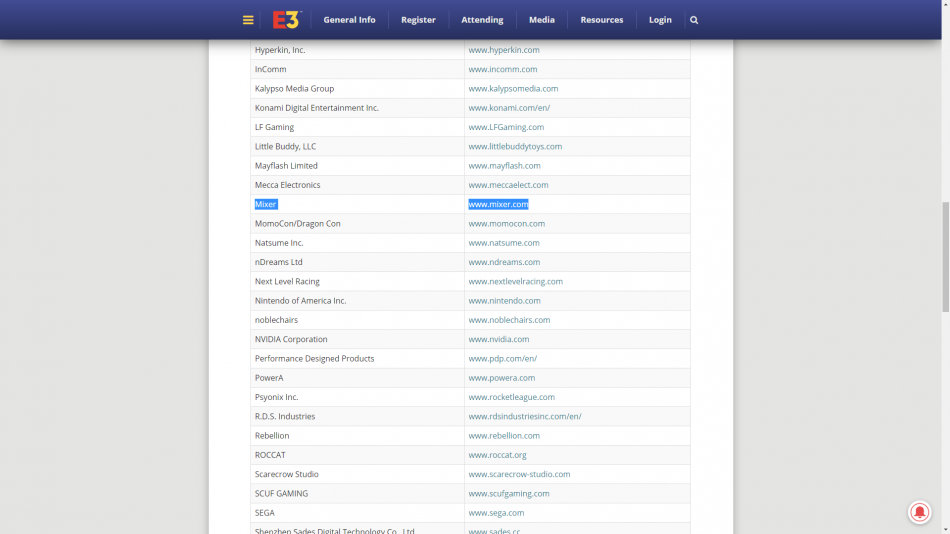This screenshot has width=950, height=534.
Task: Open the www.meccaelect.com link
Action: pos(508,185)
